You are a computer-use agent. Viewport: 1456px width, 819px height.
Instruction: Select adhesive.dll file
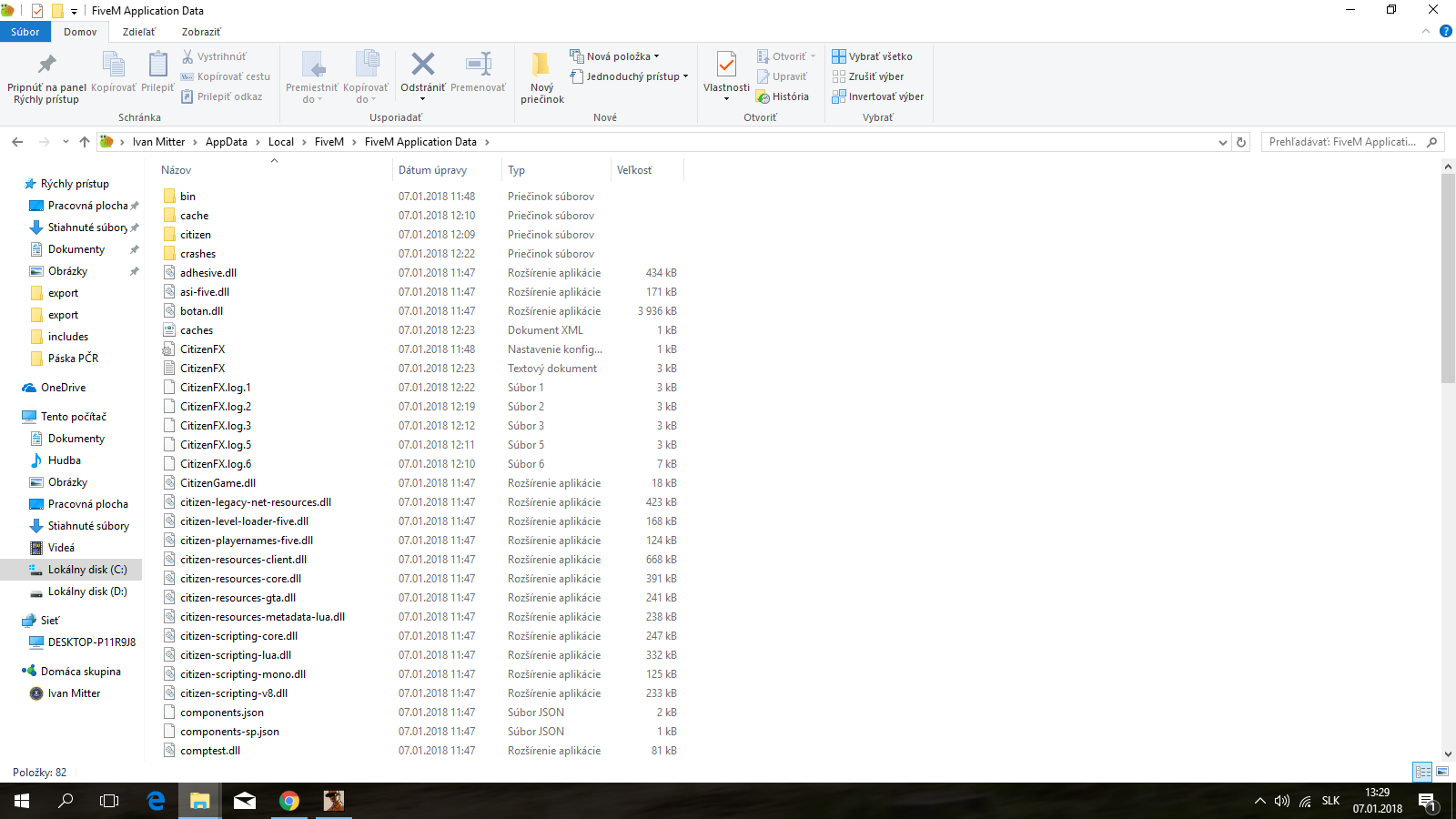point(208,273)
